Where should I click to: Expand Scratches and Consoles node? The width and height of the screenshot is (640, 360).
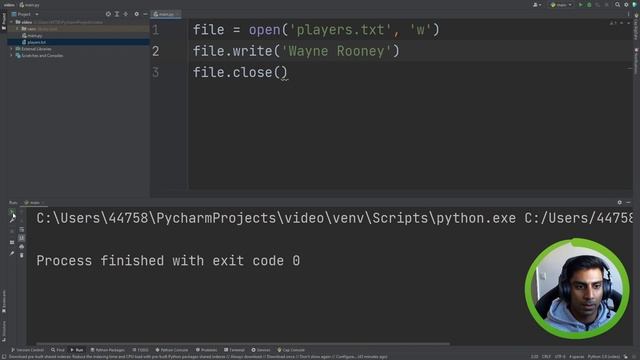pos(11,56)
